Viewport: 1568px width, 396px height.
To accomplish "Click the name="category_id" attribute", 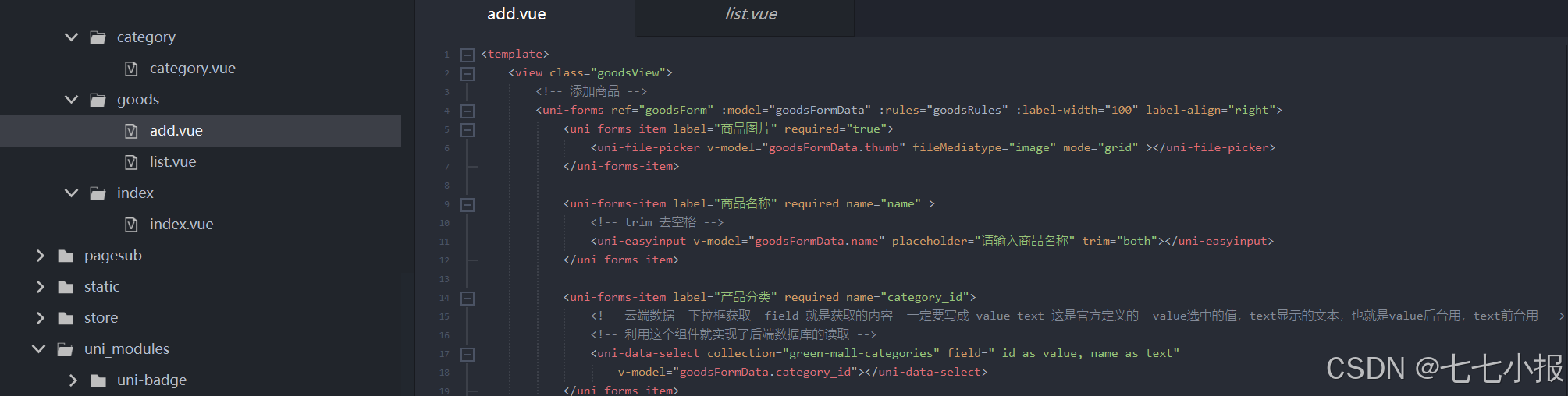I will (908, 297).
